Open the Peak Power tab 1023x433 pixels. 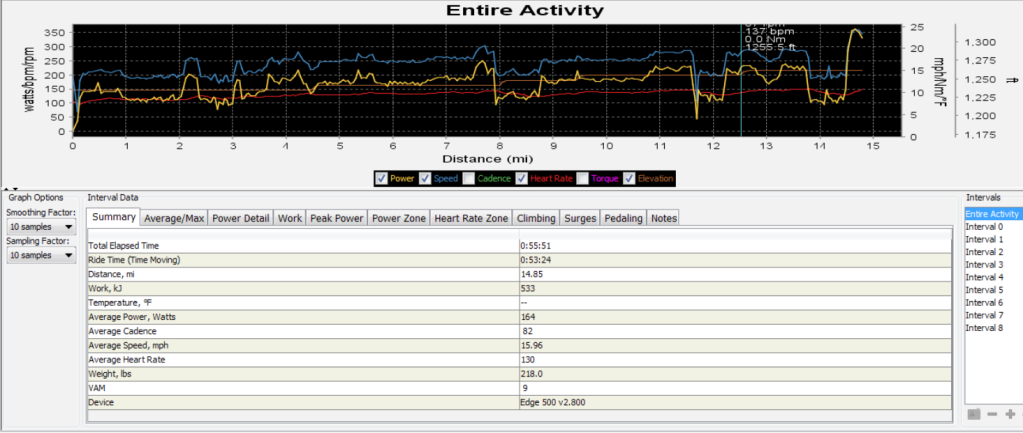[x=337, y=218]
